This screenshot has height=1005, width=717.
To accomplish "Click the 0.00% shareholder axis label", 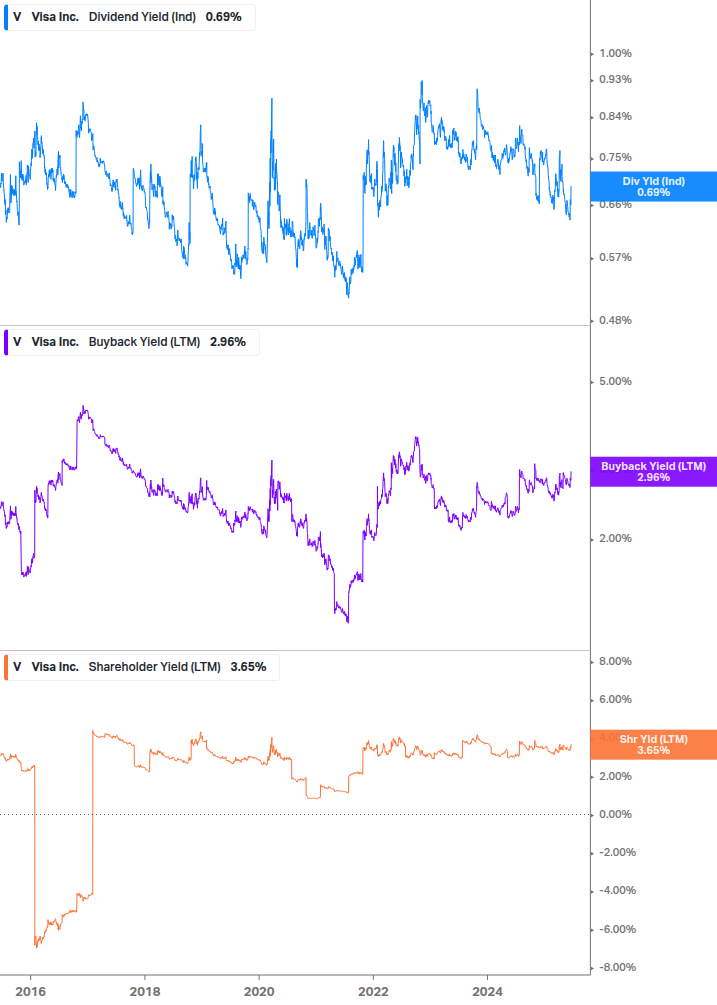I will click(x=615, y=815).
